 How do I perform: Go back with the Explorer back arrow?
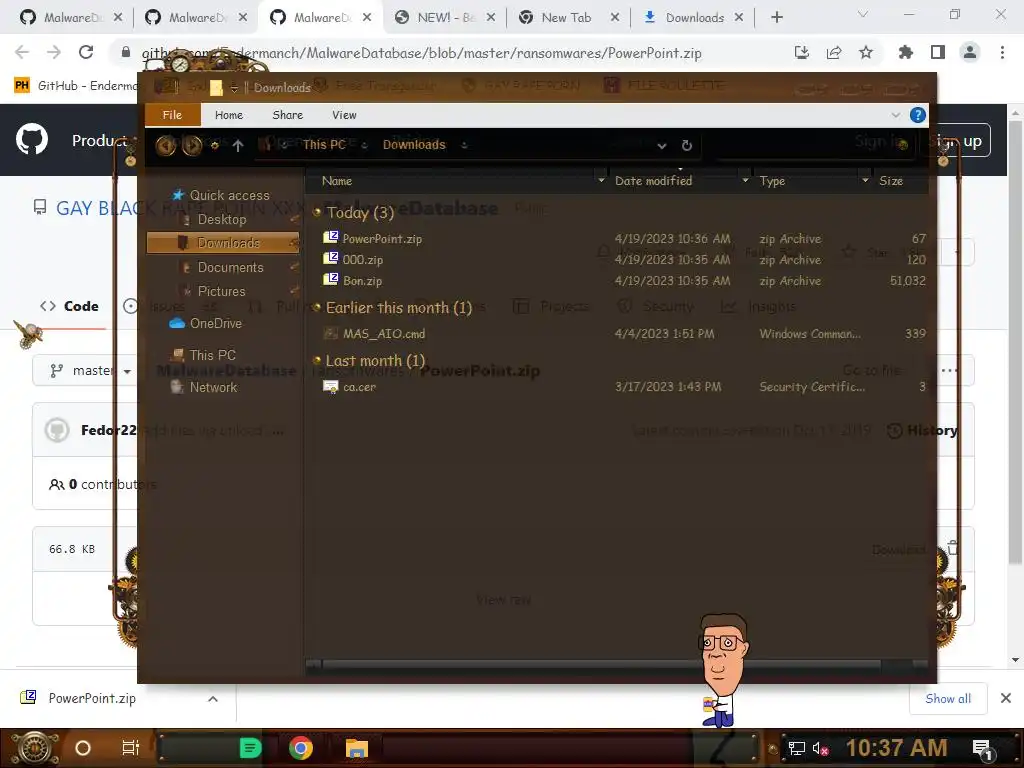(x=166, y=145)
